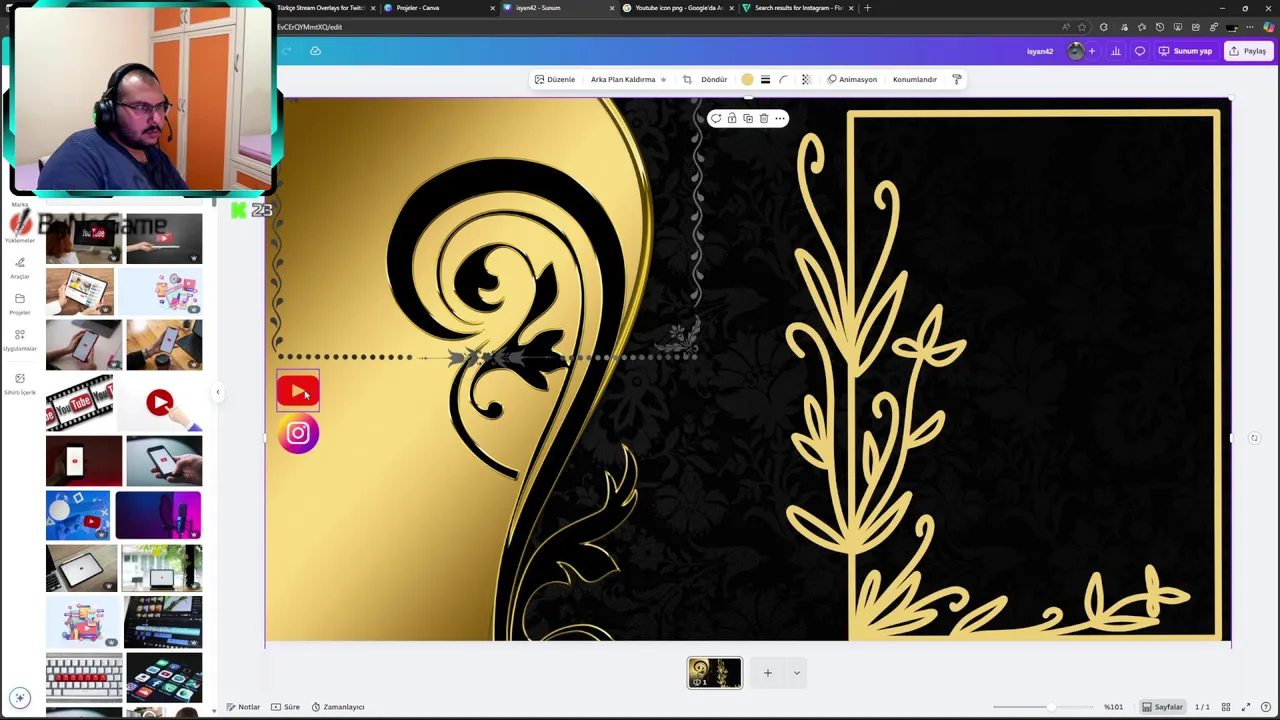Open the transparency checkerboard icon
Image resolution: width=1280 pixels, height=720 pixels.
[x=806, y=79]
